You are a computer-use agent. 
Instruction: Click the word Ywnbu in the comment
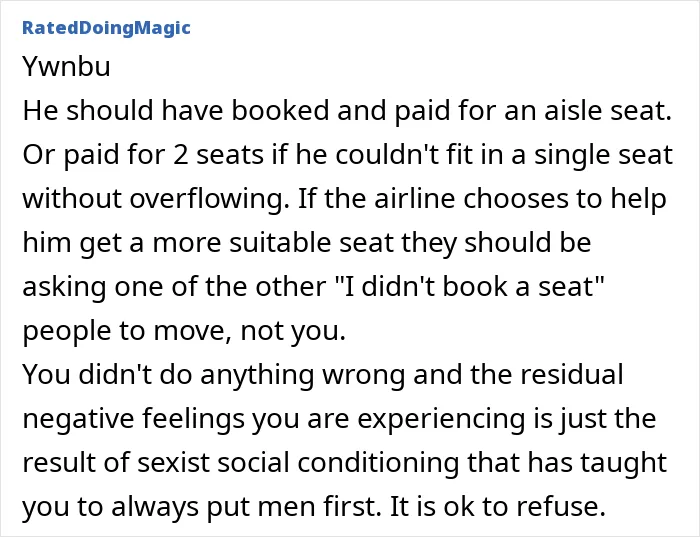tap(67, 67)
